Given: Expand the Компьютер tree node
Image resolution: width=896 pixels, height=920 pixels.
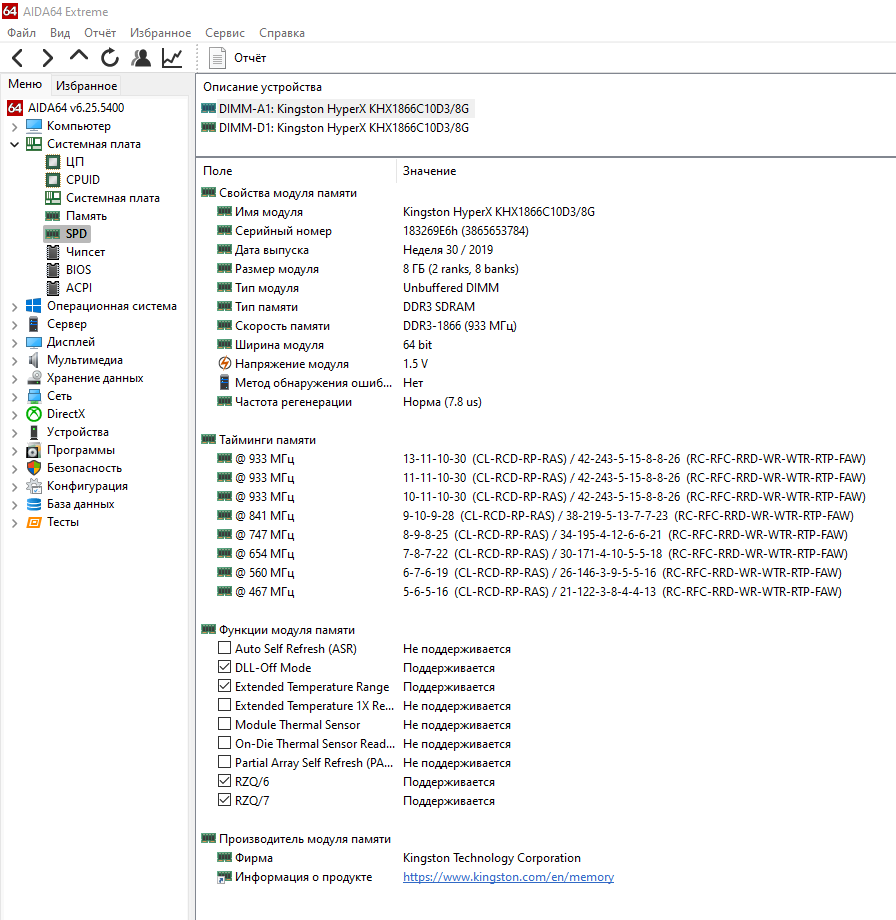Looking at the screenshot, I should pos(15,126).
